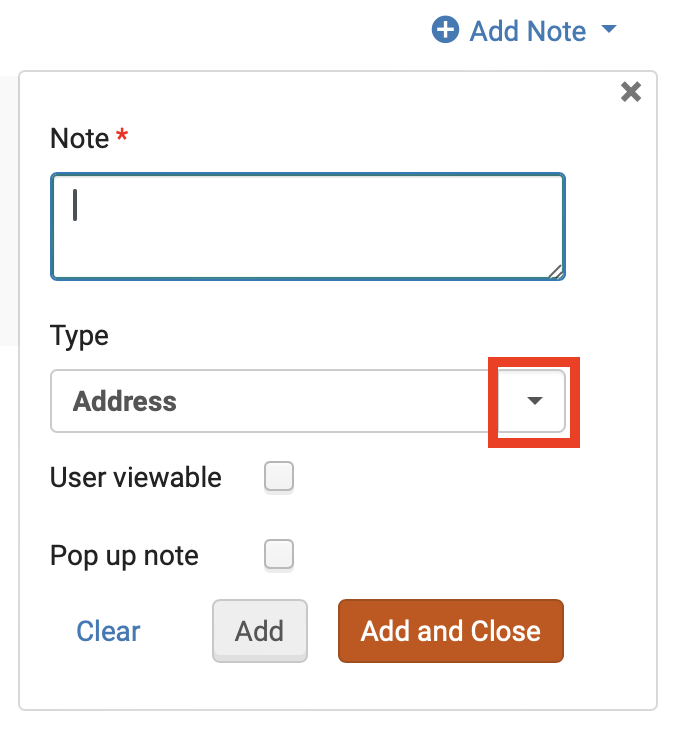This screenshot has height=748, width=674.
Task: Click the red required asterisk next to Note
Action: click(122, 137)
